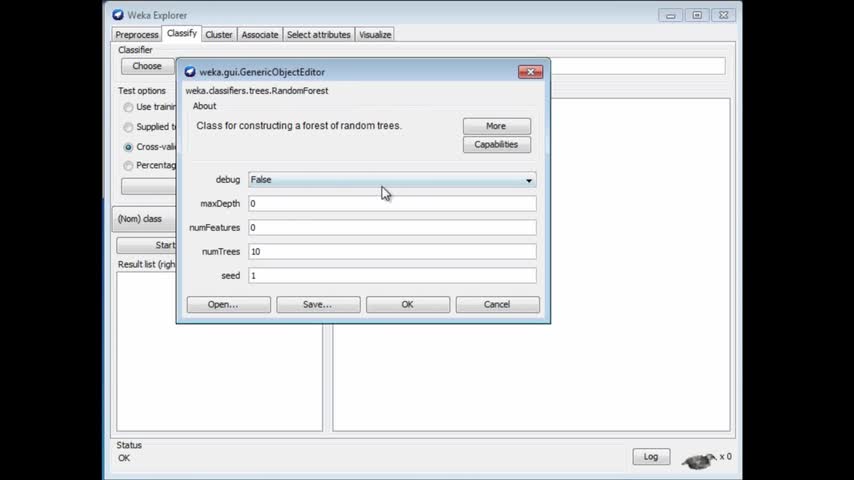The image size is (854, 480).
Task: Confirm settings with the OK button
Action: tap(408, 305)
